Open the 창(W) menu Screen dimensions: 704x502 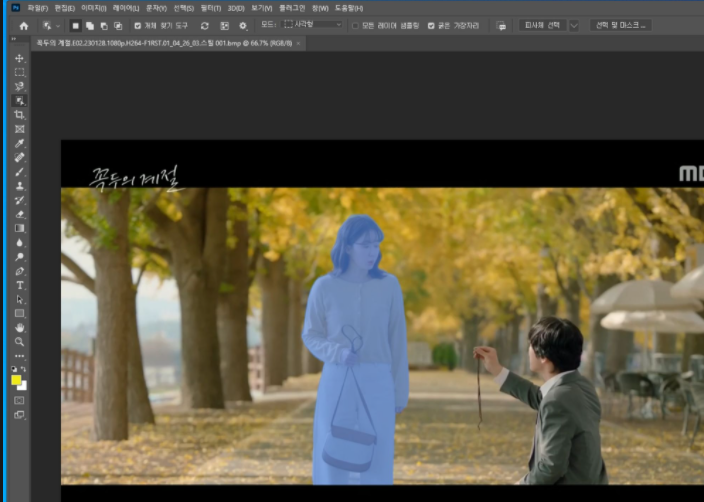click(x=320, y=8)
